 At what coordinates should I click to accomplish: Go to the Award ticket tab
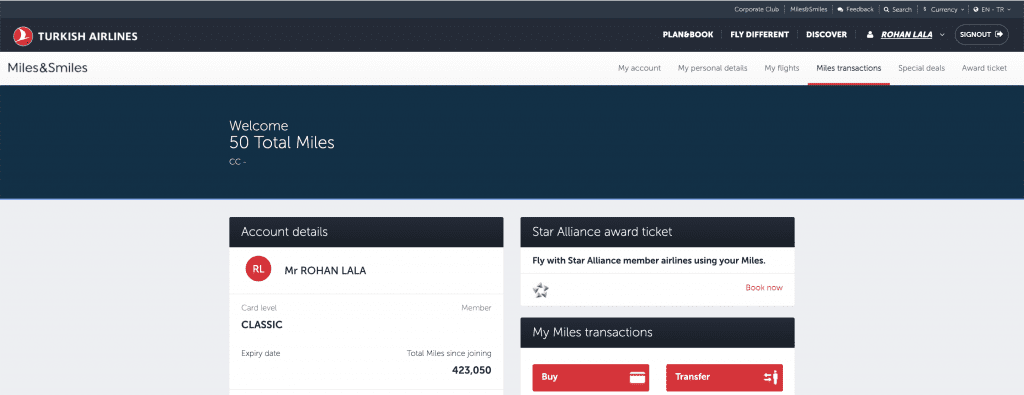[984, 68]
